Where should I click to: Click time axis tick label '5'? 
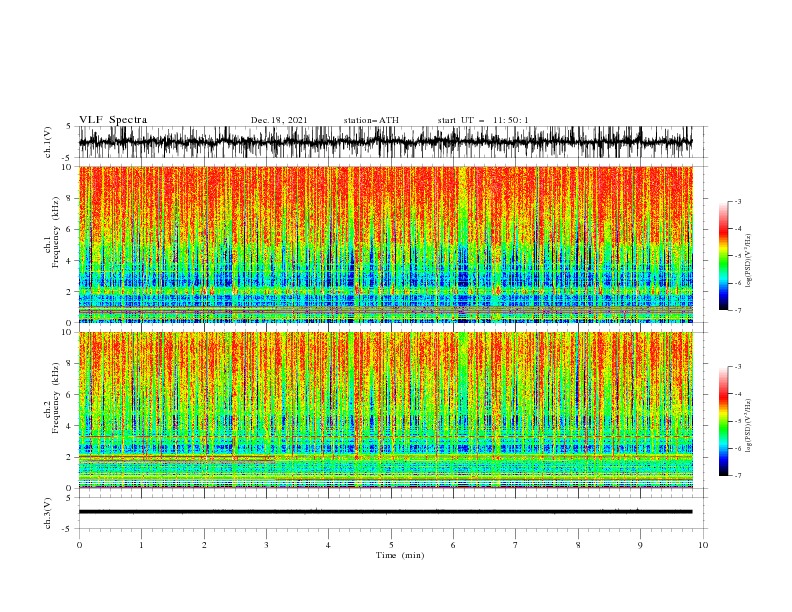(x=391, y=545)
